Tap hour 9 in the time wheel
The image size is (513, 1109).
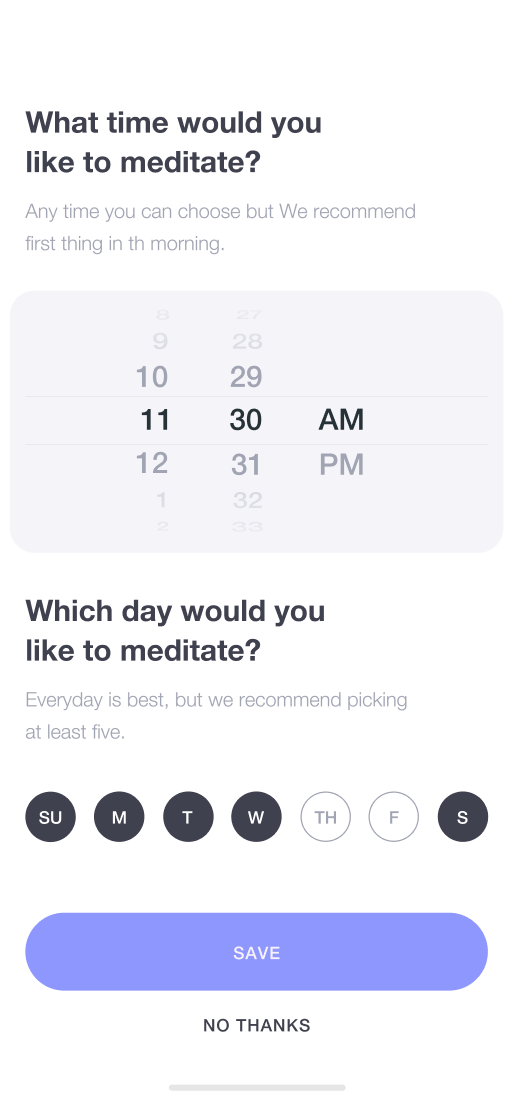pos(161,342)
